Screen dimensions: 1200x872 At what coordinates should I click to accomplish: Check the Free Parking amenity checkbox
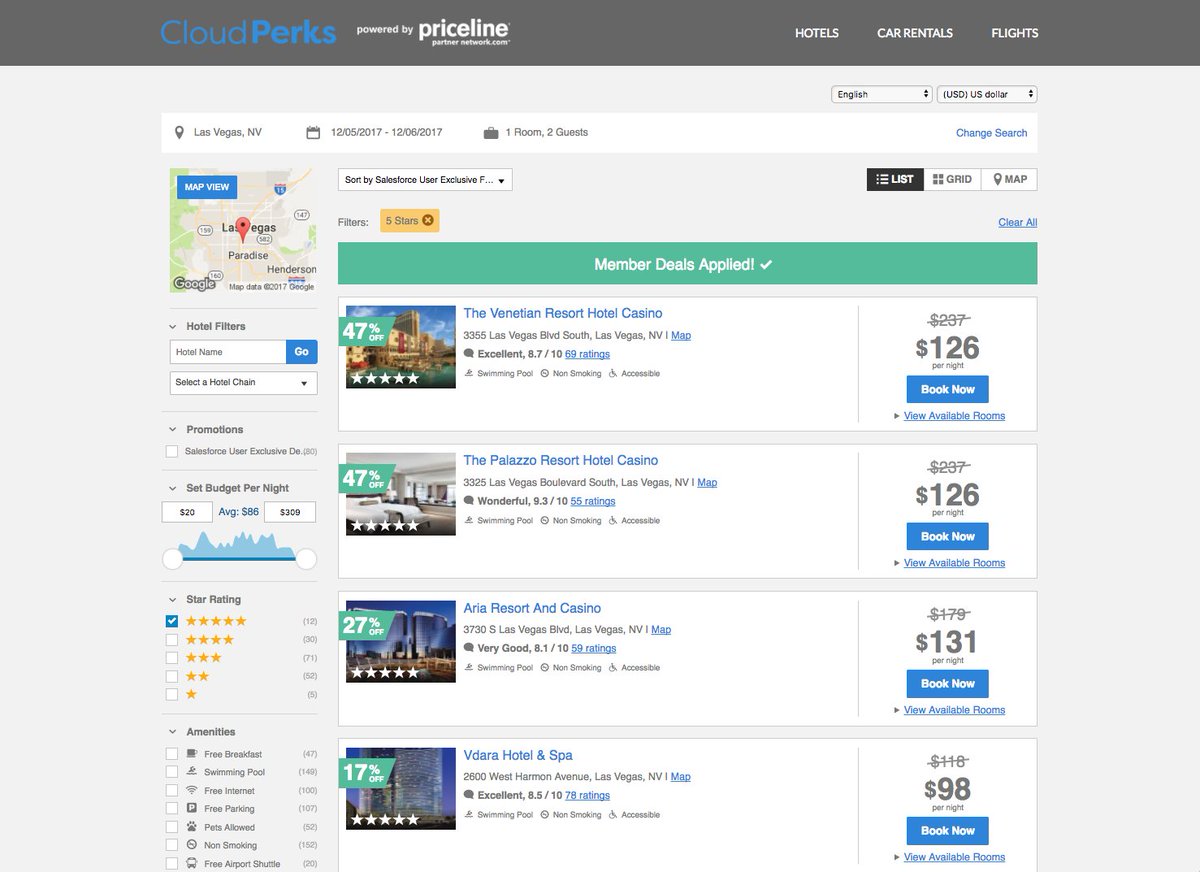click(x=172, y=809)
